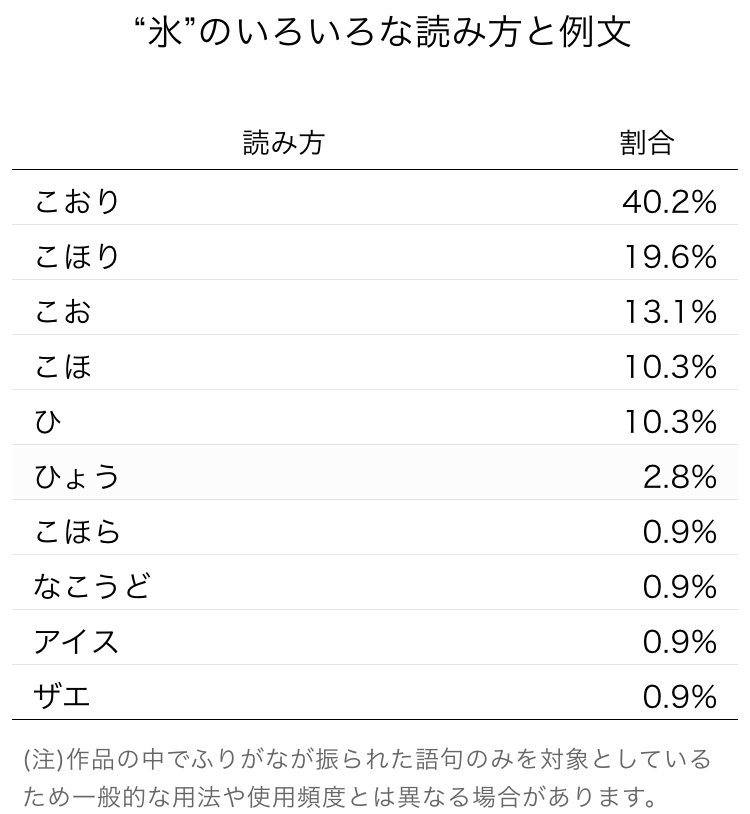Open the ひょう reading entry

tap(78, 477)
